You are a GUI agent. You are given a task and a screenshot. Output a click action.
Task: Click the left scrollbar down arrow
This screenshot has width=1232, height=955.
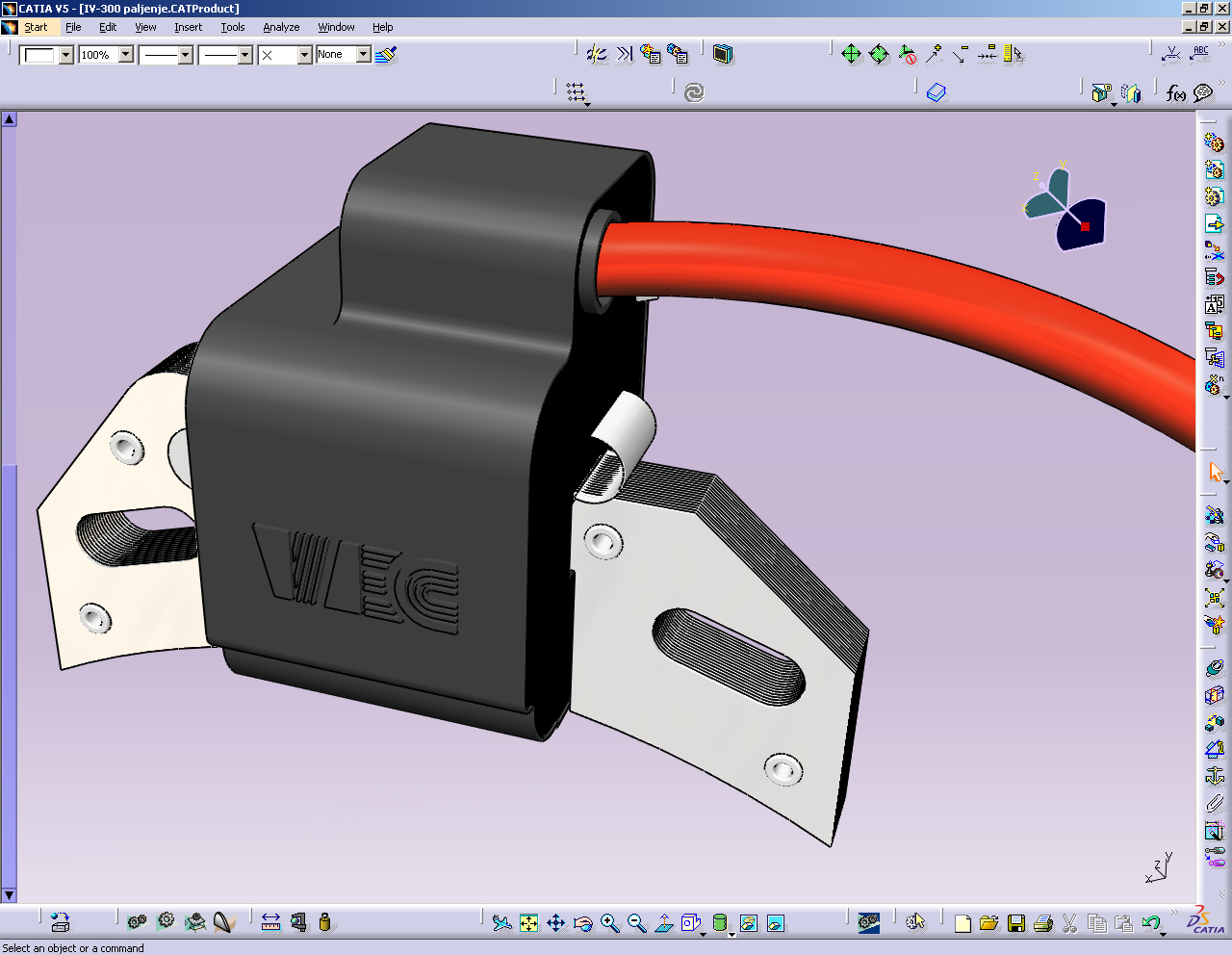(x=9, y=894)
